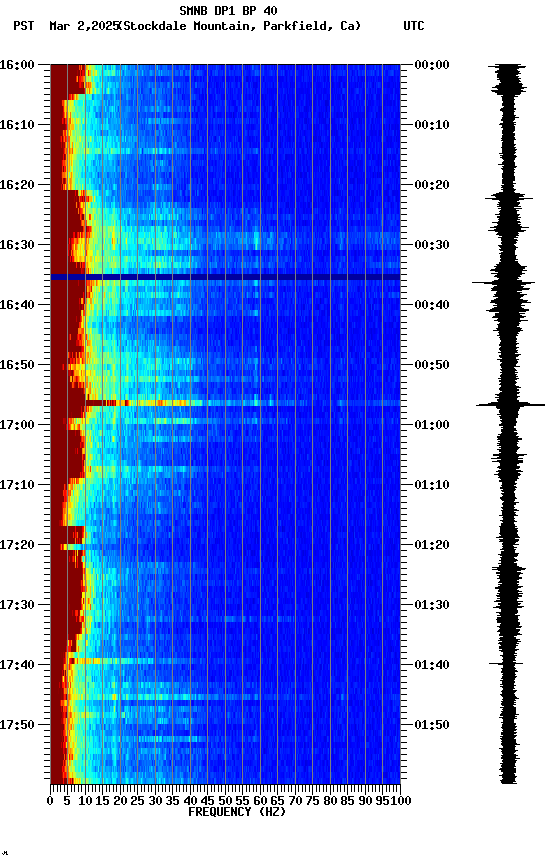
Task: Click the 00:30 UTC time label
Action: [x=432, y=245]
